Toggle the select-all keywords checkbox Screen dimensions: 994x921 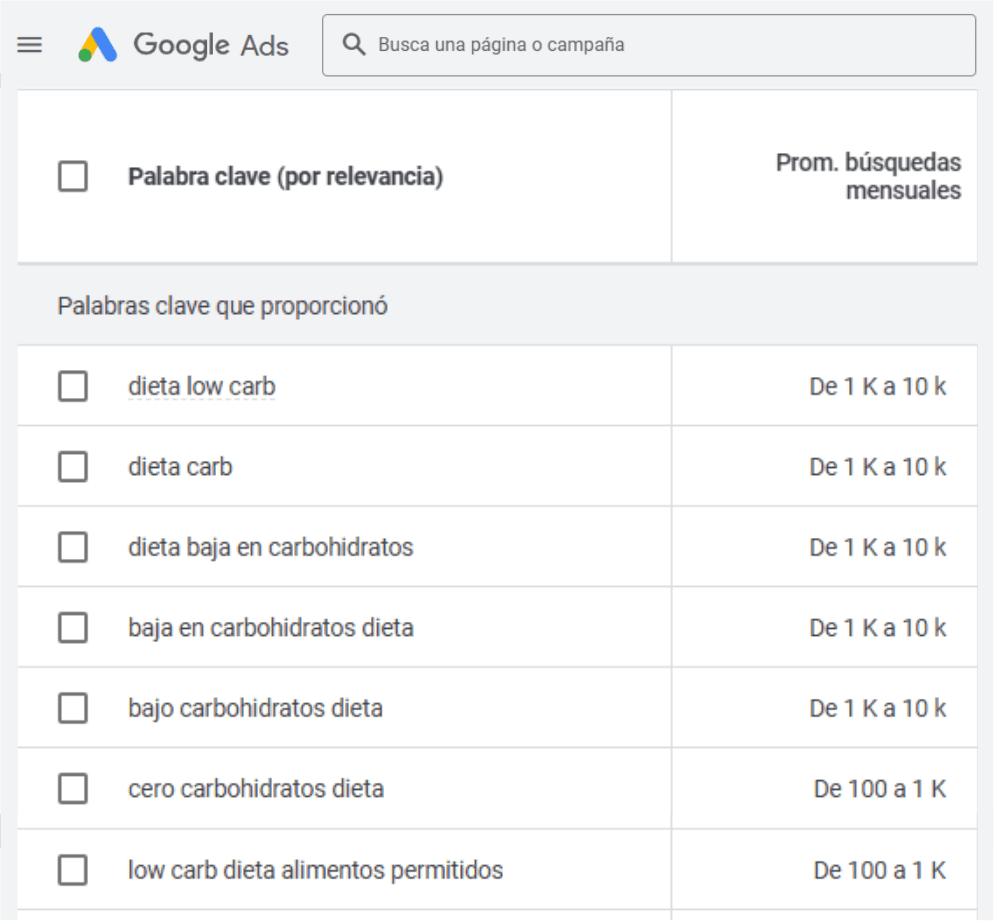point(72,178)
